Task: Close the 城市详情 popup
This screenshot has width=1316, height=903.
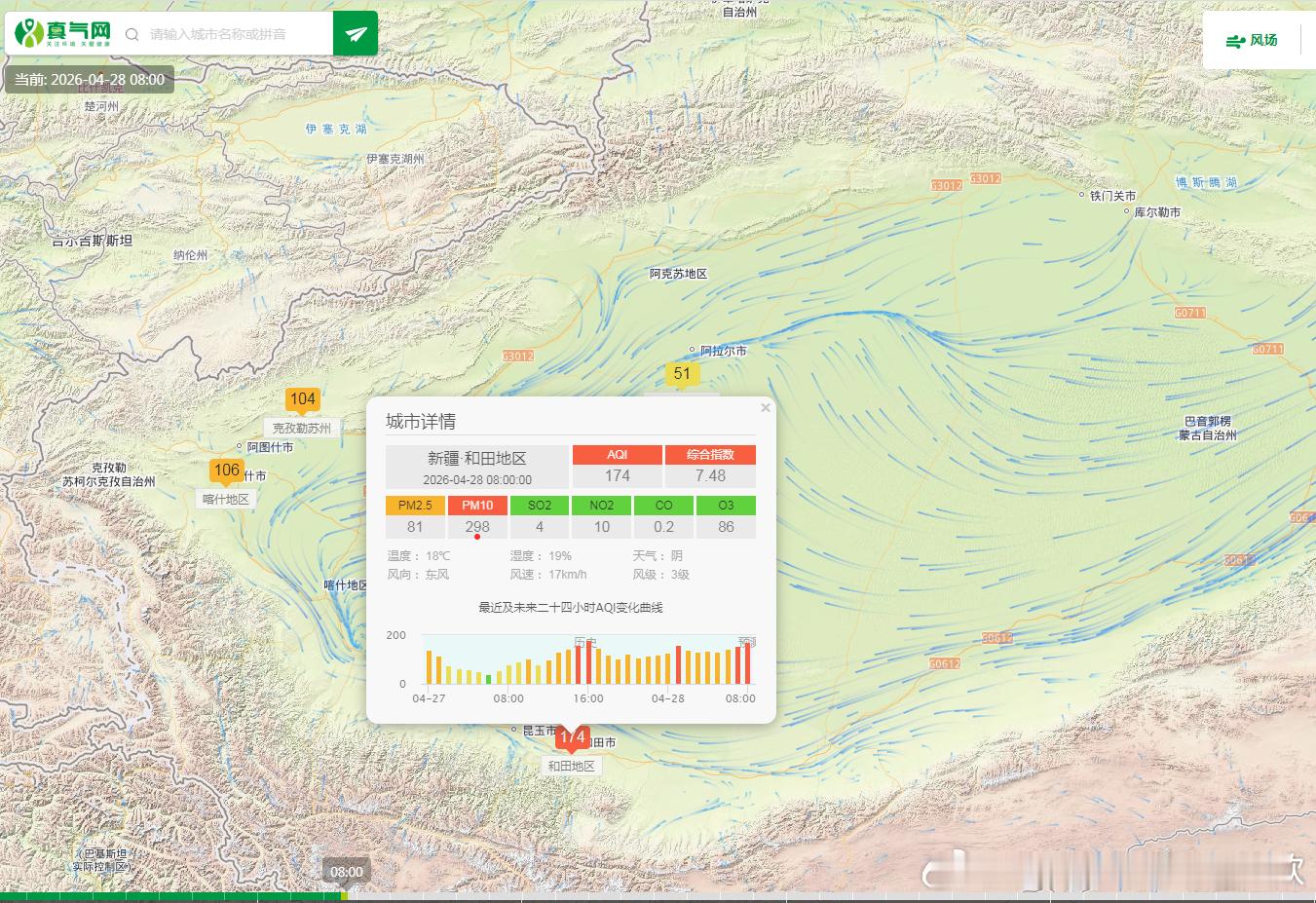Action: 766,408
